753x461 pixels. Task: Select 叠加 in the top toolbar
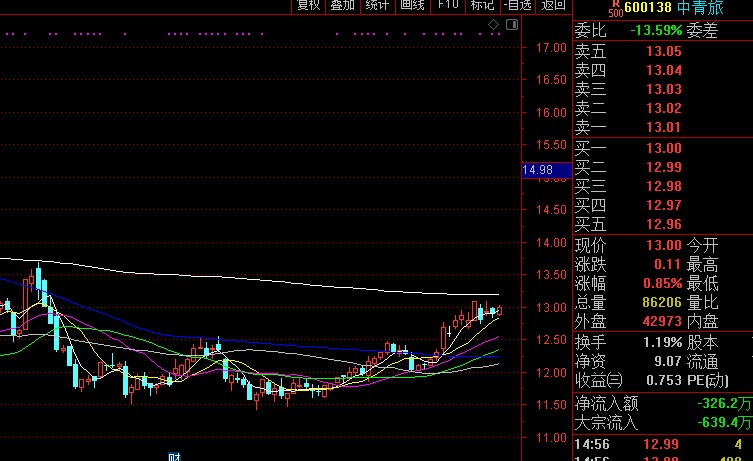(x=343, y=5)
